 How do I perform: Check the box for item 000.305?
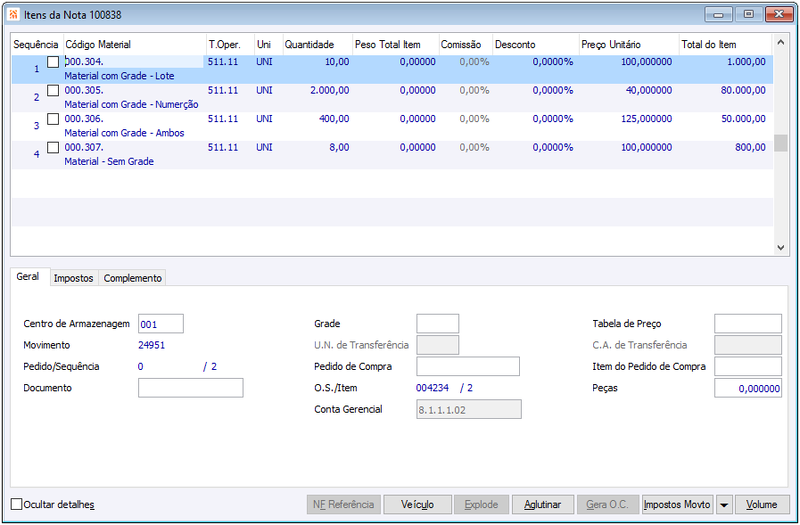(x=53, y=91)
